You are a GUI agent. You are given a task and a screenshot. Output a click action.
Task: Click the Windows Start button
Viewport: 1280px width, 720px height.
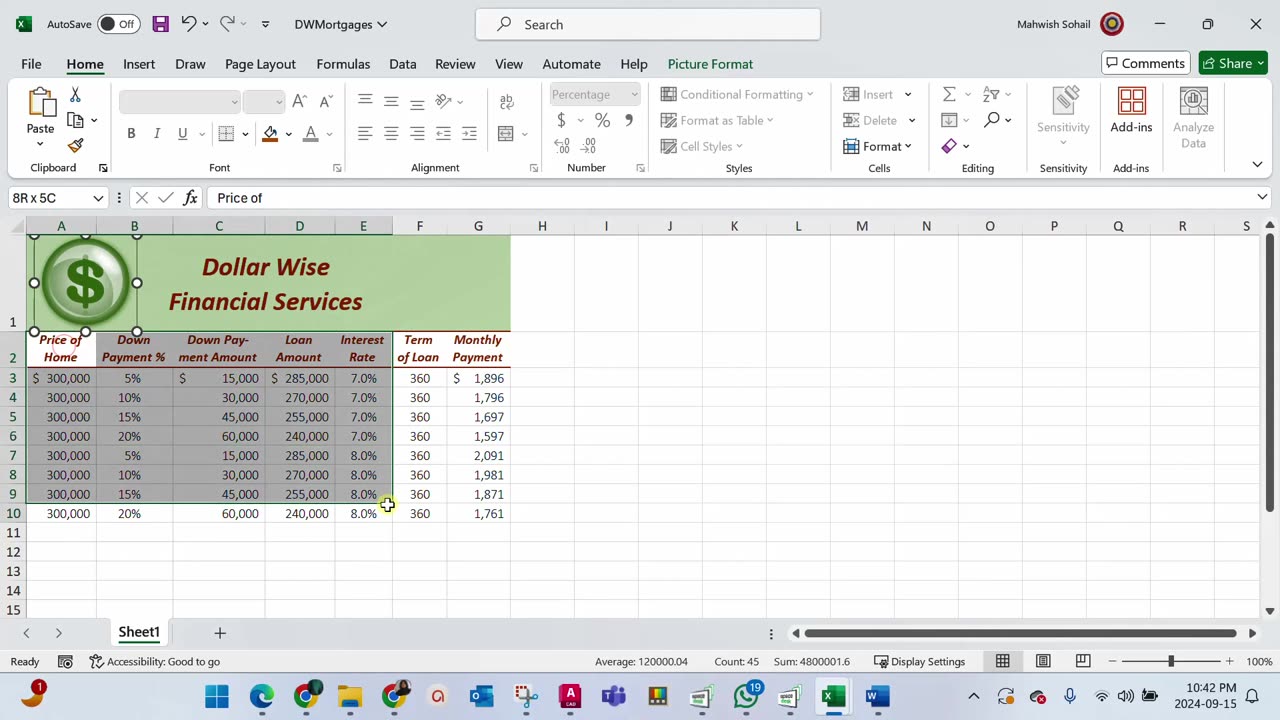click(x=217, y=696)
